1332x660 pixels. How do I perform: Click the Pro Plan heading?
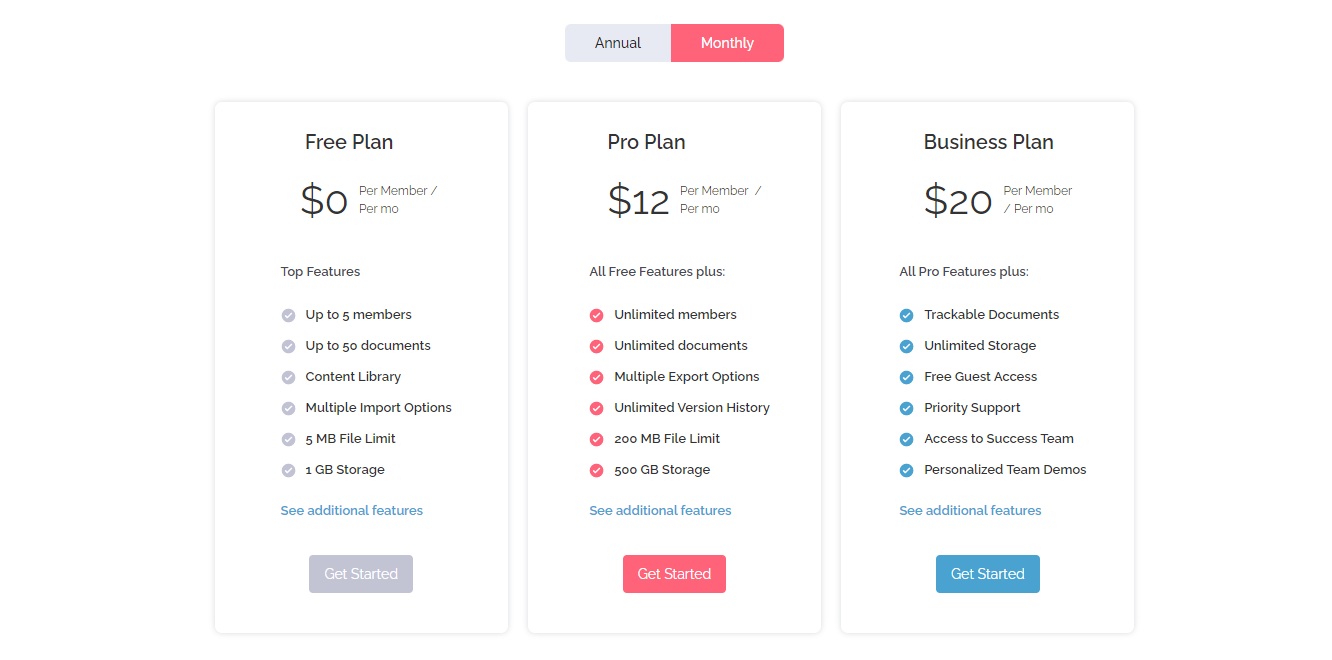pyautogui.click(x=646, y=142)
